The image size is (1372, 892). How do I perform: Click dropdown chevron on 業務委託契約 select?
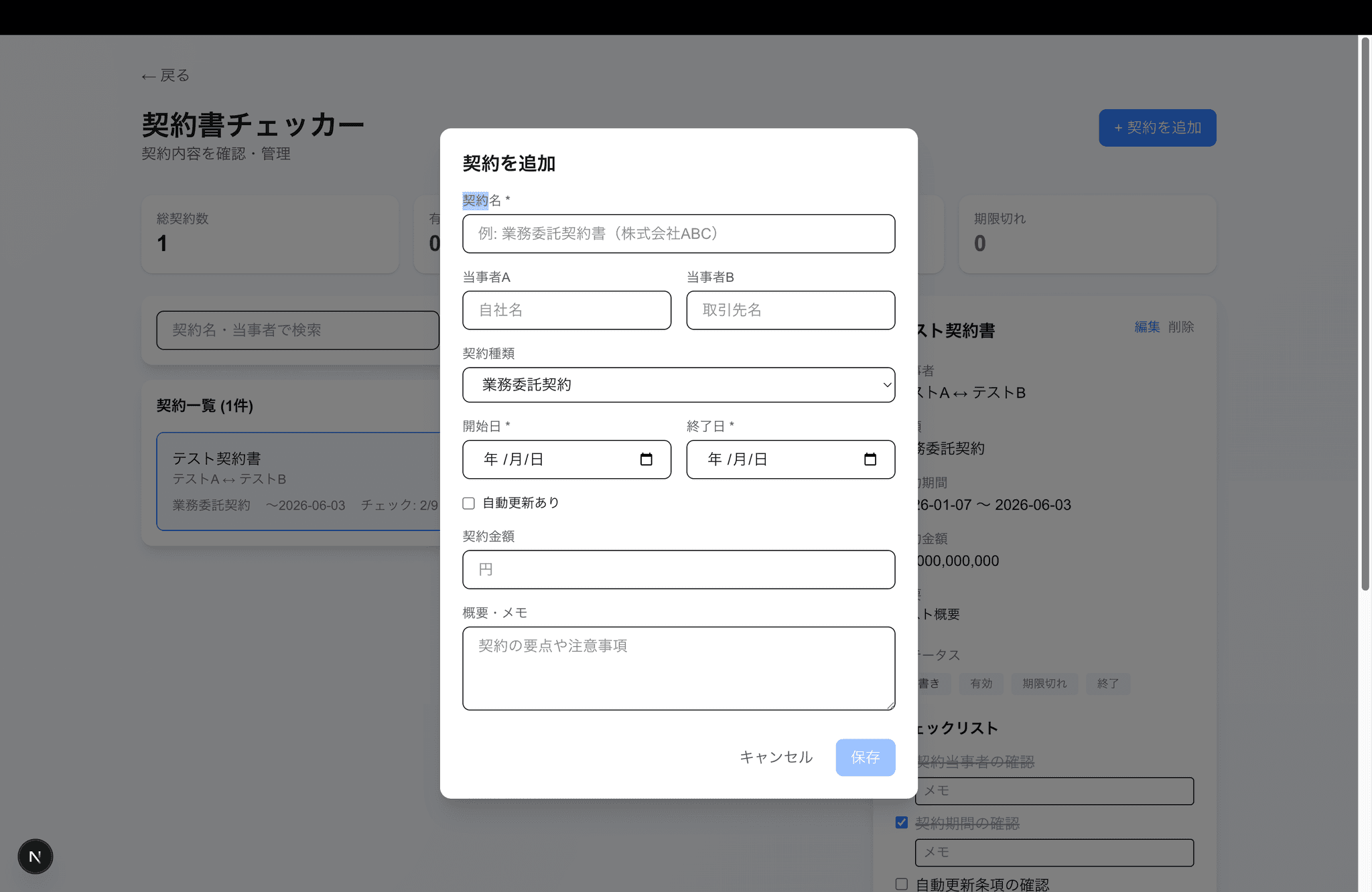click(x=886, y=384)
